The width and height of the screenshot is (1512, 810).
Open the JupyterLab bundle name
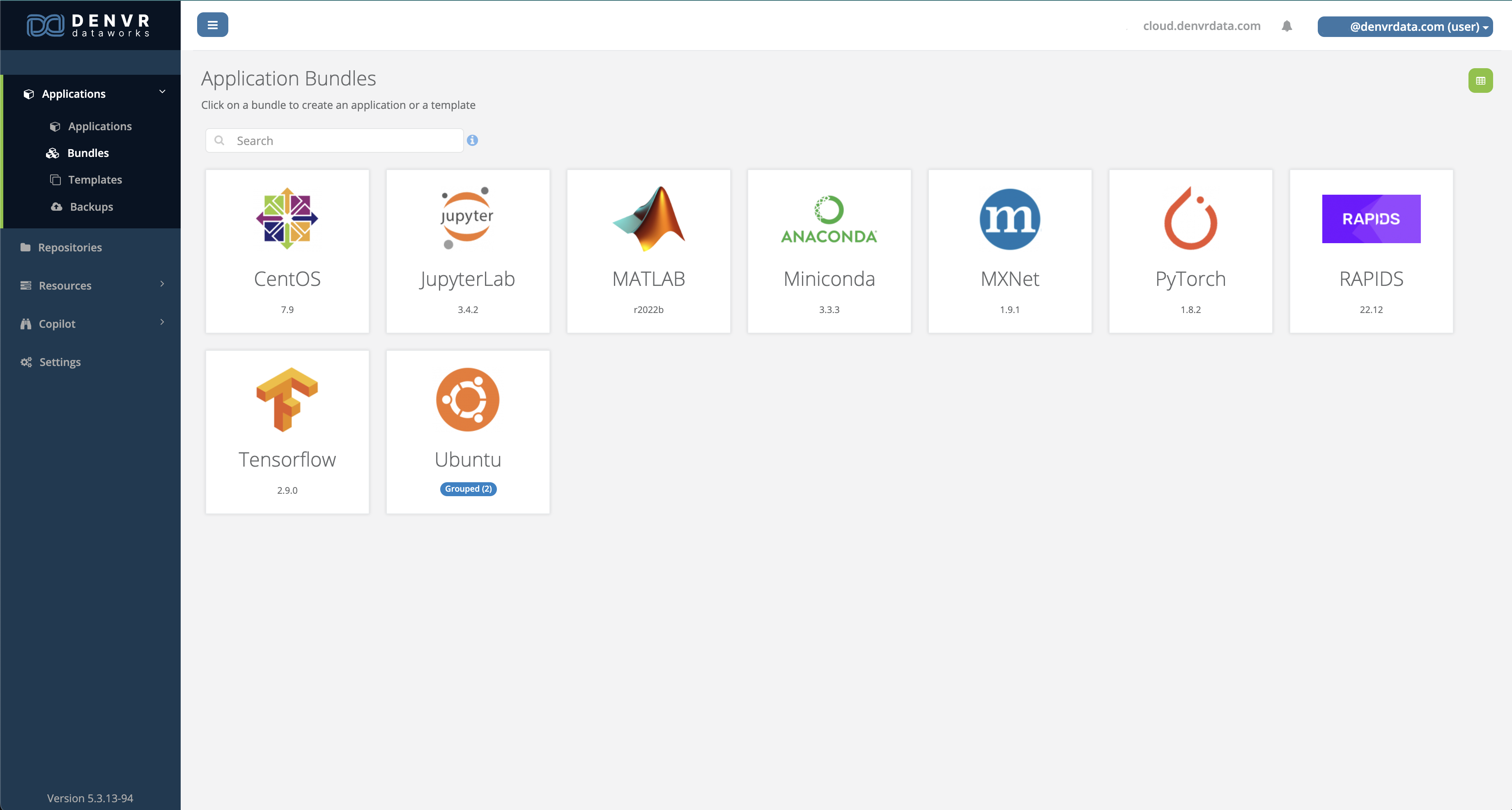(x=468, y=279)
